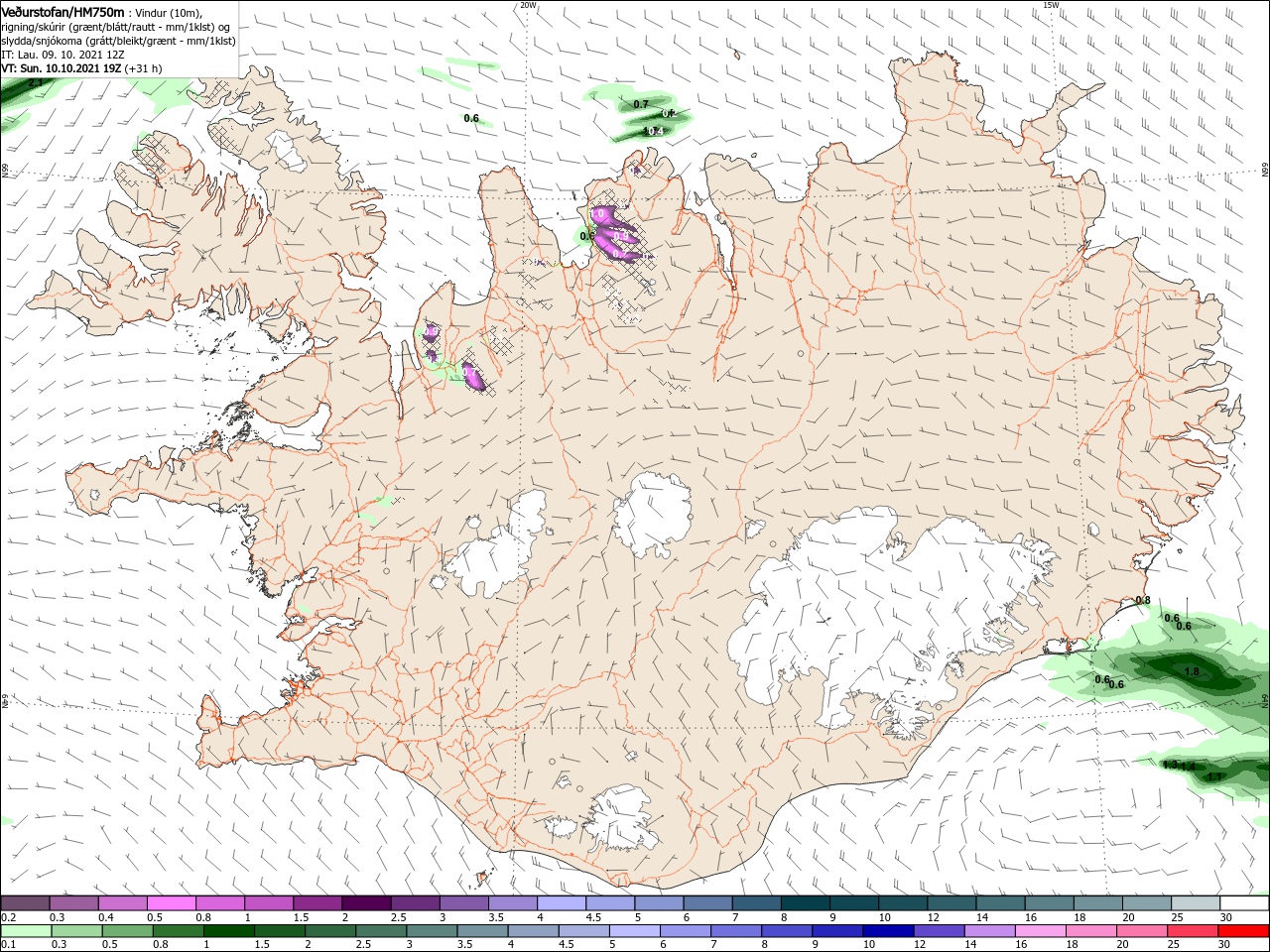The image size is (1270, 952).
Task: Pick the palest green first swatch of the rain scale
Action: click(x=24, y=931)
